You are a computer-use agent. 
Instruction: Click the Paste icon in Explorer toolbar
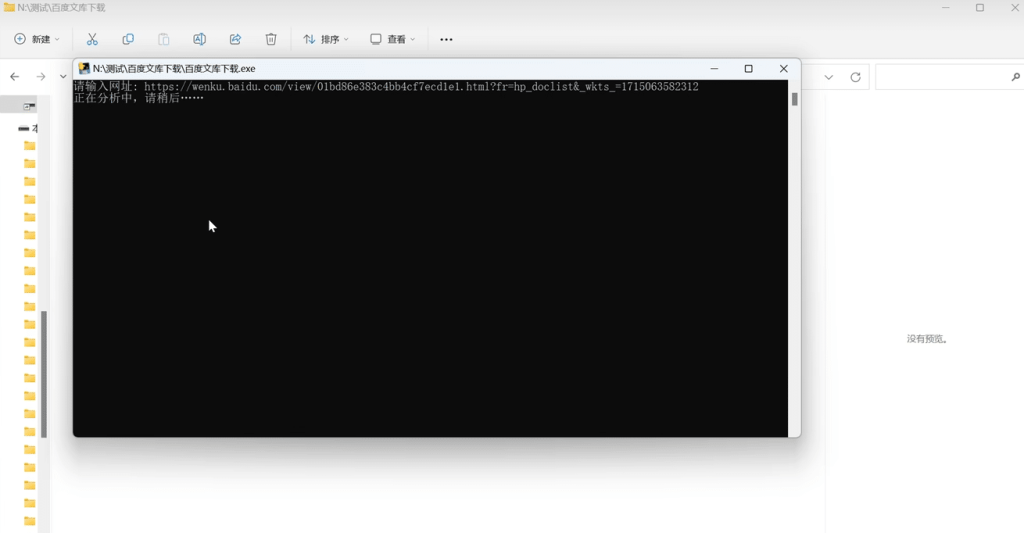(x=164, y=39)
